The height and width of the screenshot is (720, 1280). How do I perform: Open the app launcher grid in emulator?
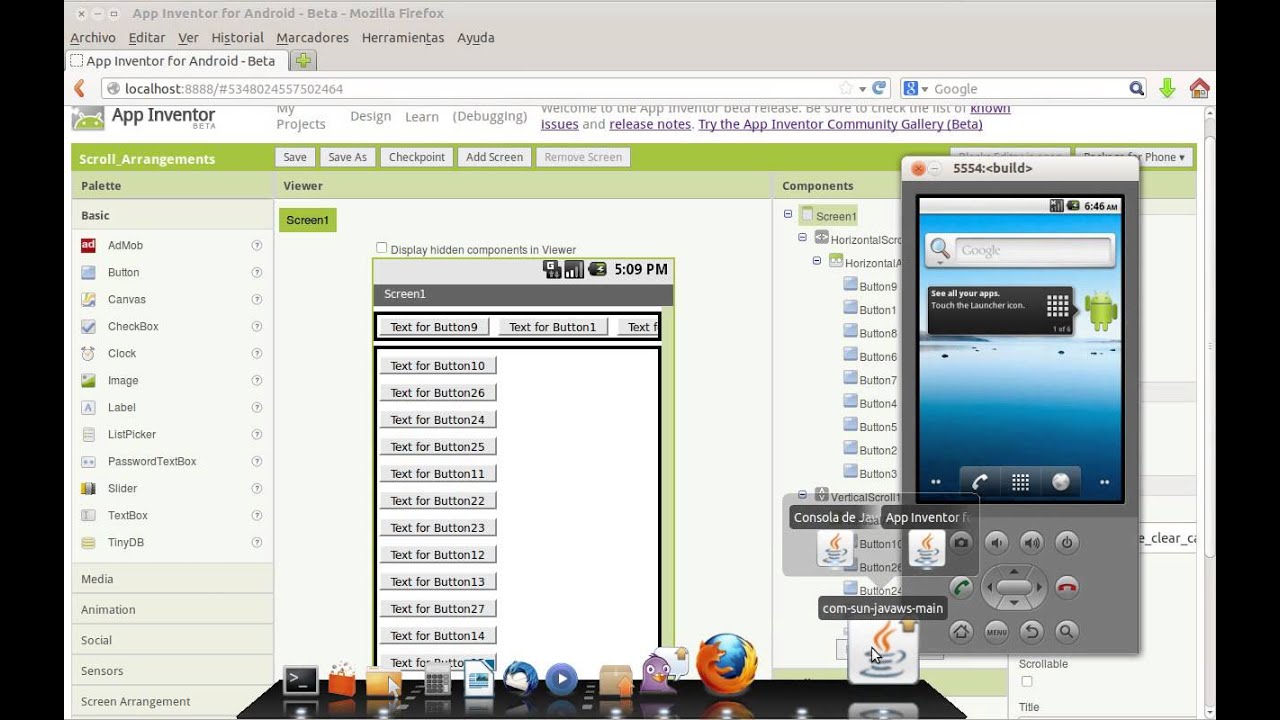1020,482
